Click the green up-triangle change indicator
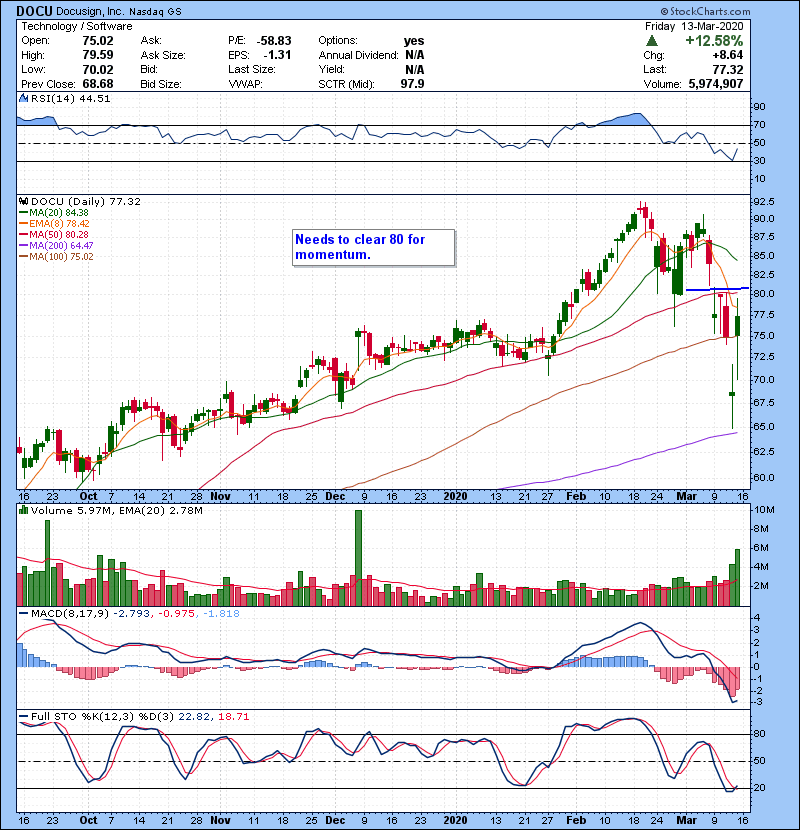Image resolution: width=800 pixels, height=830 pixels. coord(652,41)
